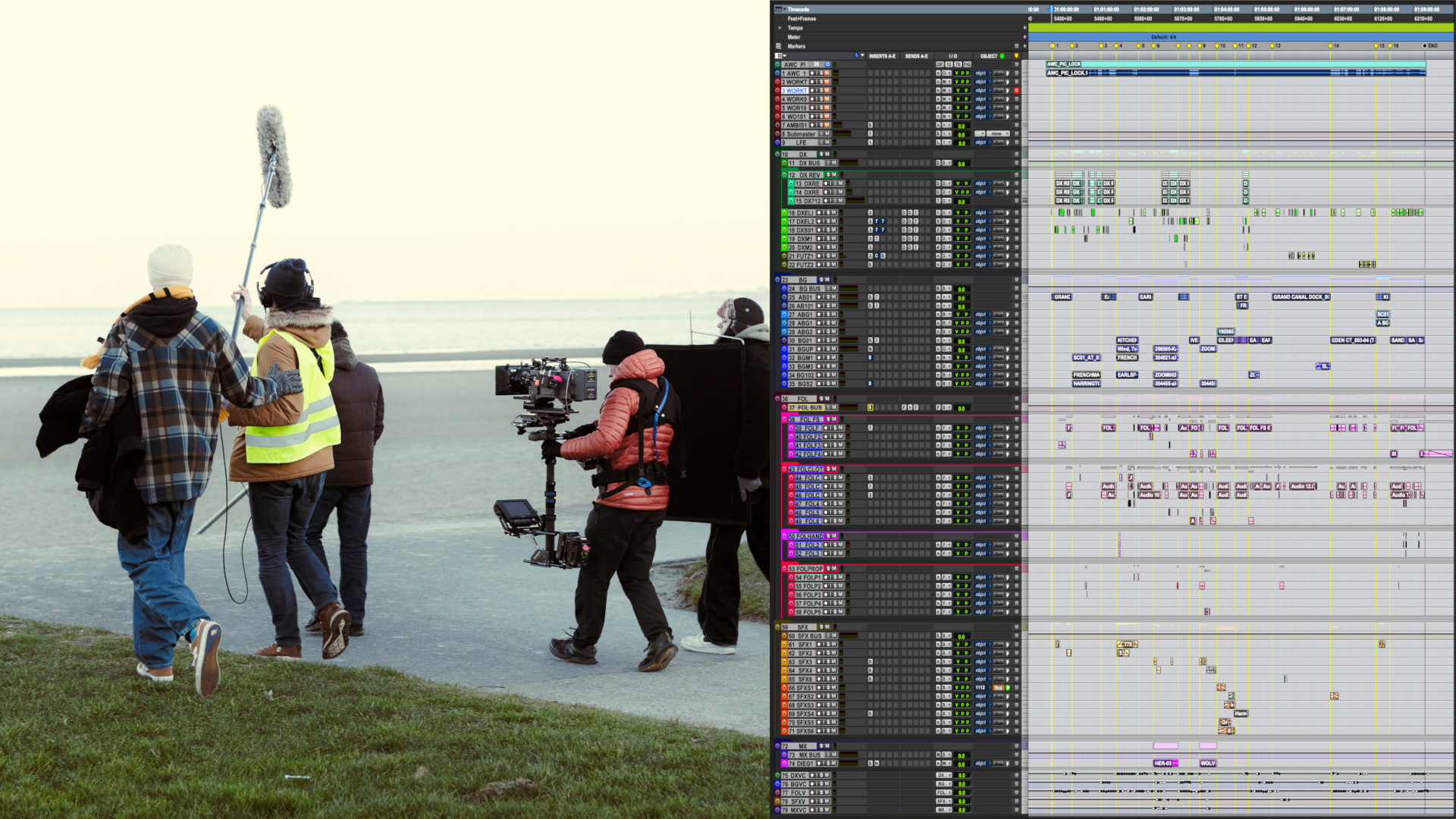Click the plus icon on Tempo ruler

(x=1025, y=28)
